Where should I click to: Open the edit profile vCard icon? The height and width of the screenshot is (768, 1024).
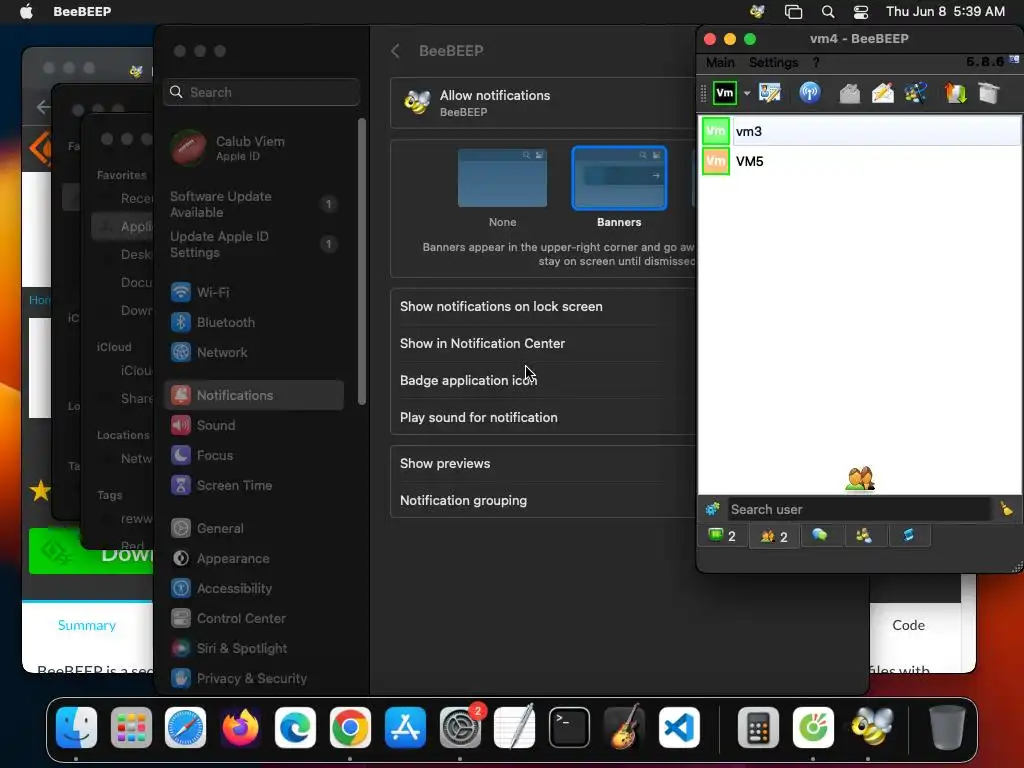coord(770,93)
